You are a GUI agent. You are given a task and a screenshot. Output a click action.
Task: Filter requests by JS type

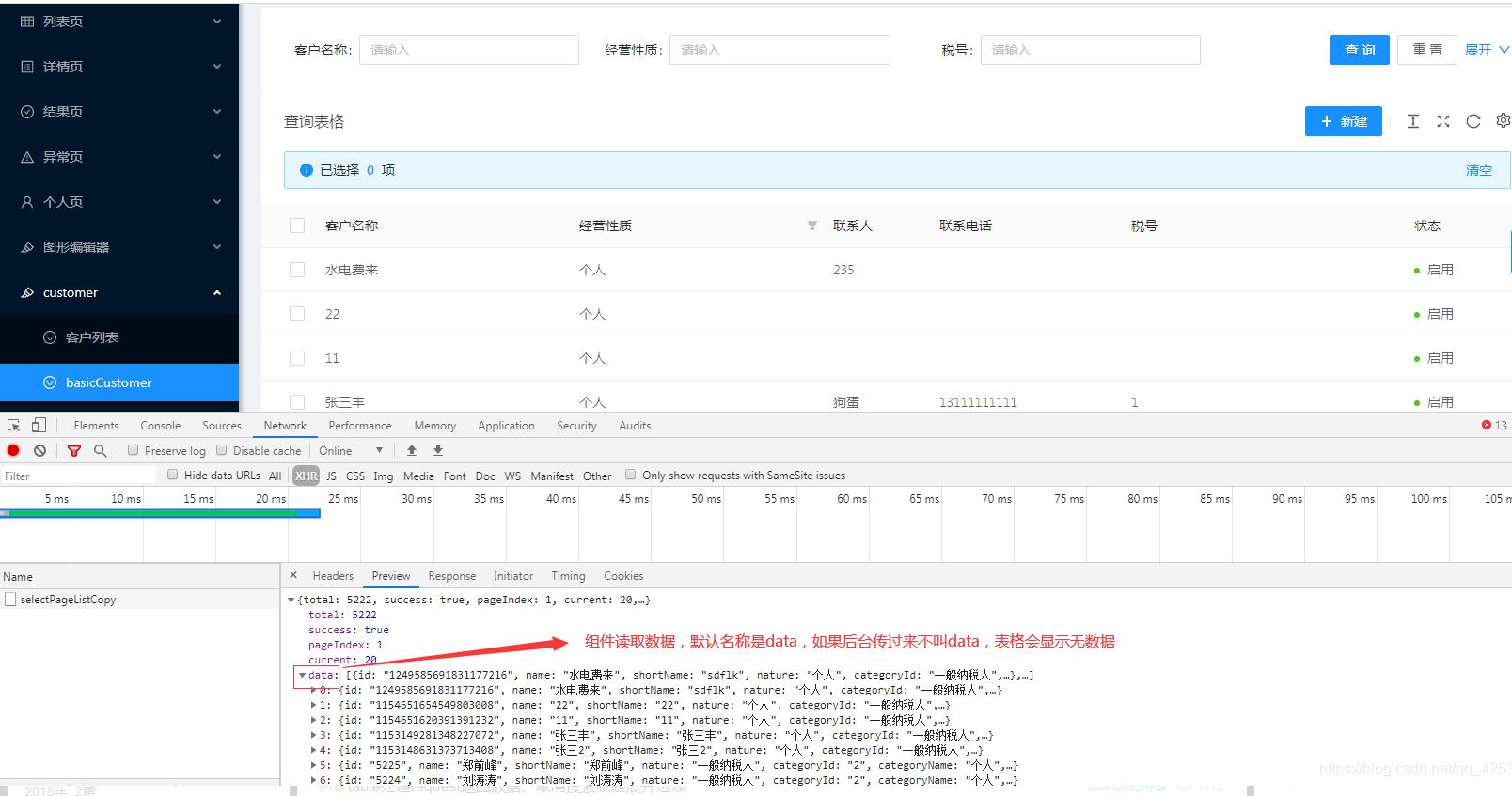point(331,476)
